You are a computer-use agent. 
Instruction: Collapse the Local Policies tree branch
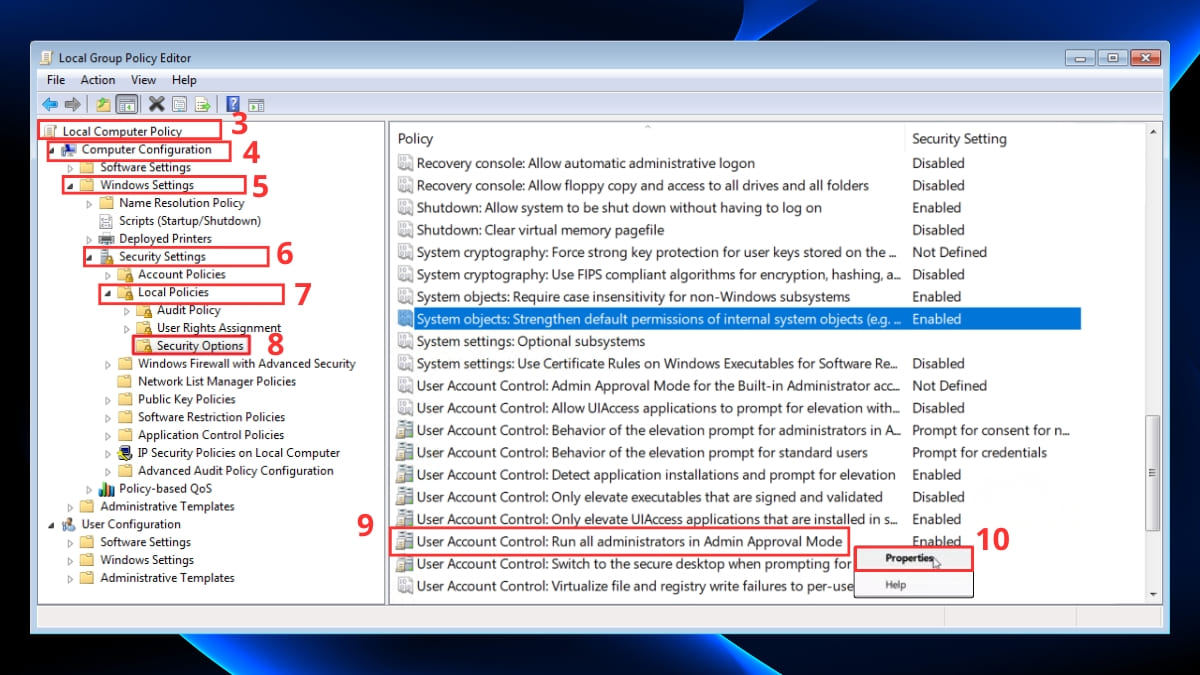click(109, 293)
